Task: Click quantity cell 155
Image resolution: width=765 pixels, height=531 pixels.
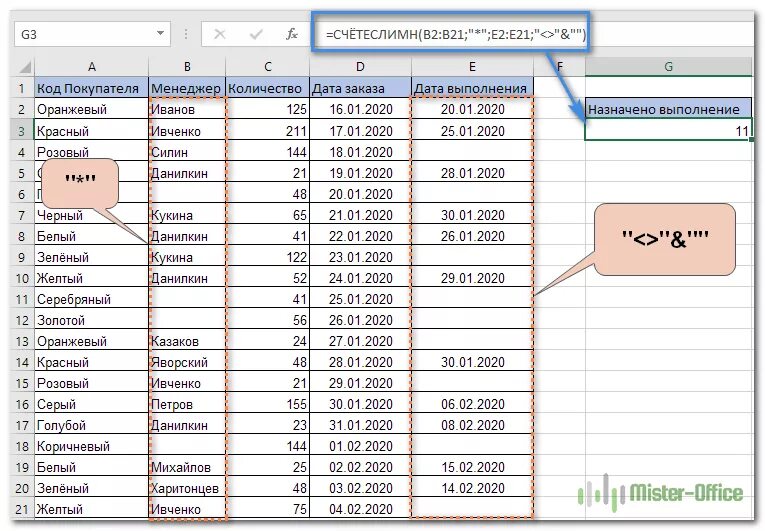Action: (x=268, y=404)
